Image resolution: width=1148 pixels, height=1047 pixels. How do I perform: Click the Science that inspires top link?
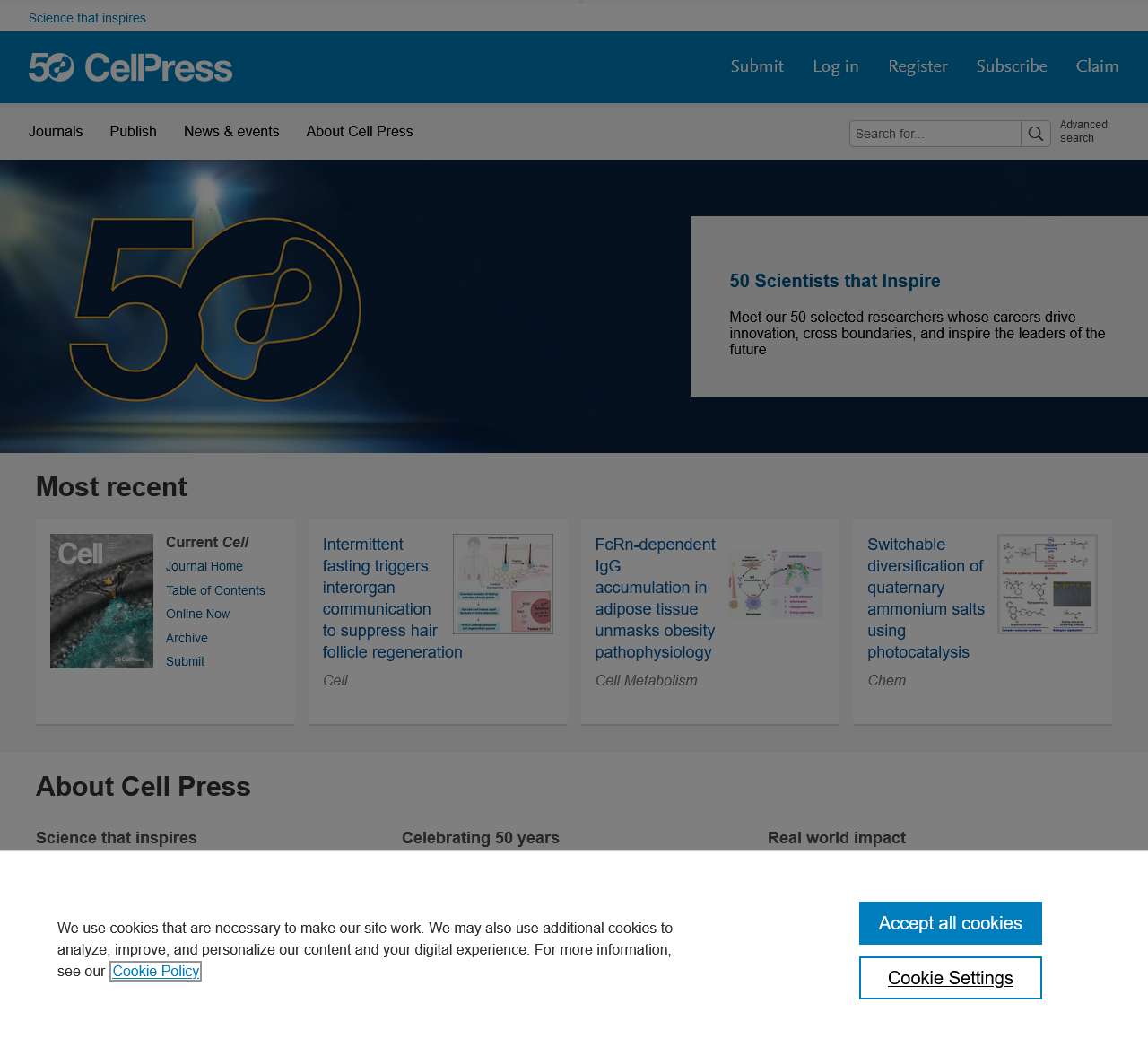pyautogui.click(x=87, y=18)
